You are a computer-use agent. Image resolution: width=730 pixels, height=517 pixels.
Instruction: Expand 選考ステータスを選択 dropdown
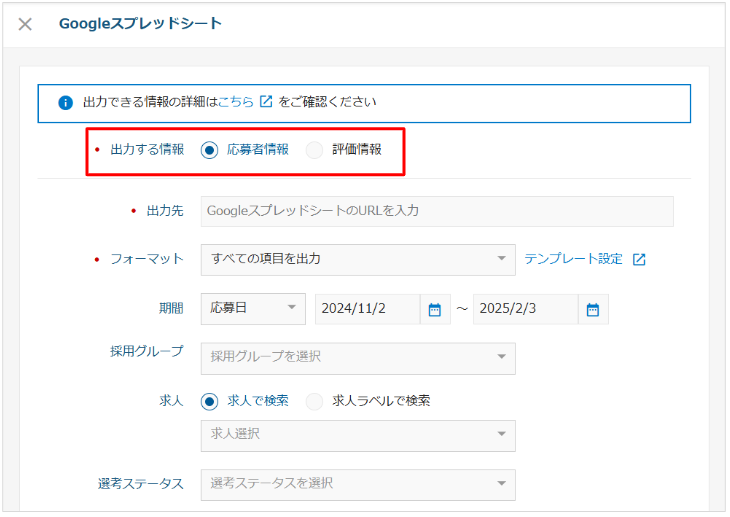(358, 485)
